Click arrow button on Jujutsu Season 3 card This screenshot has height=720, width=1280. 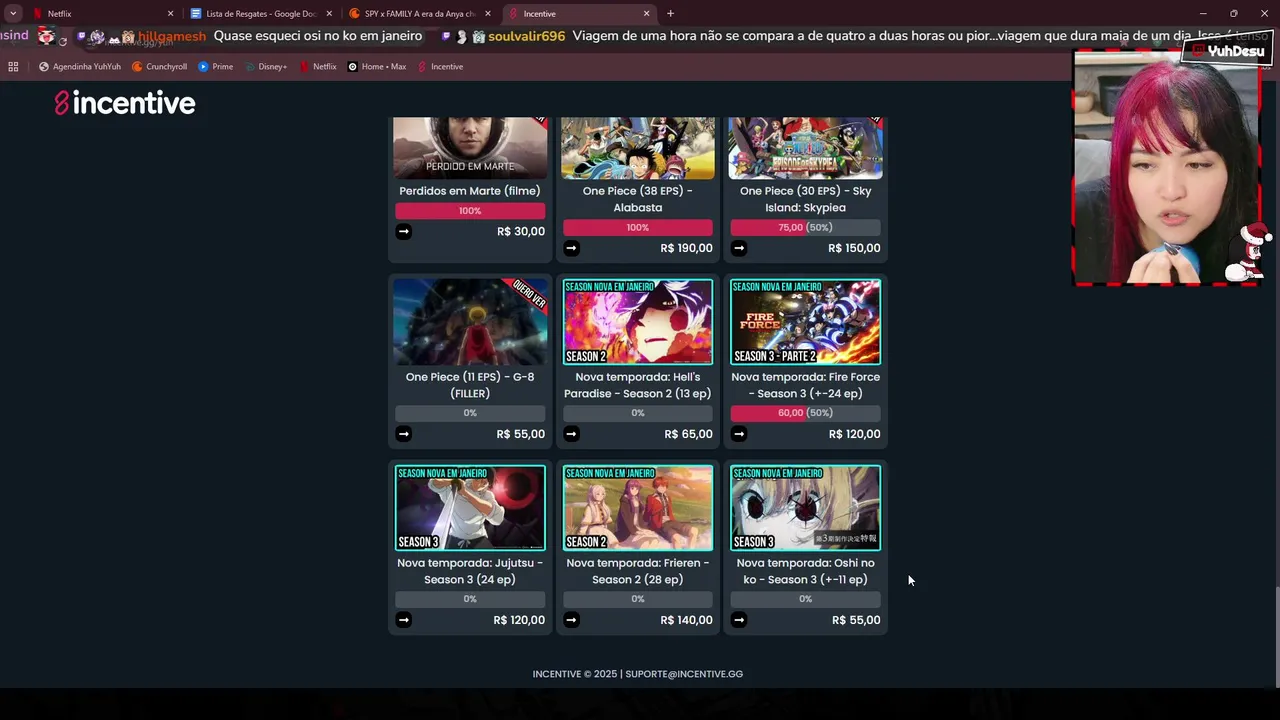pyautogui.click(x=403, y=620)
